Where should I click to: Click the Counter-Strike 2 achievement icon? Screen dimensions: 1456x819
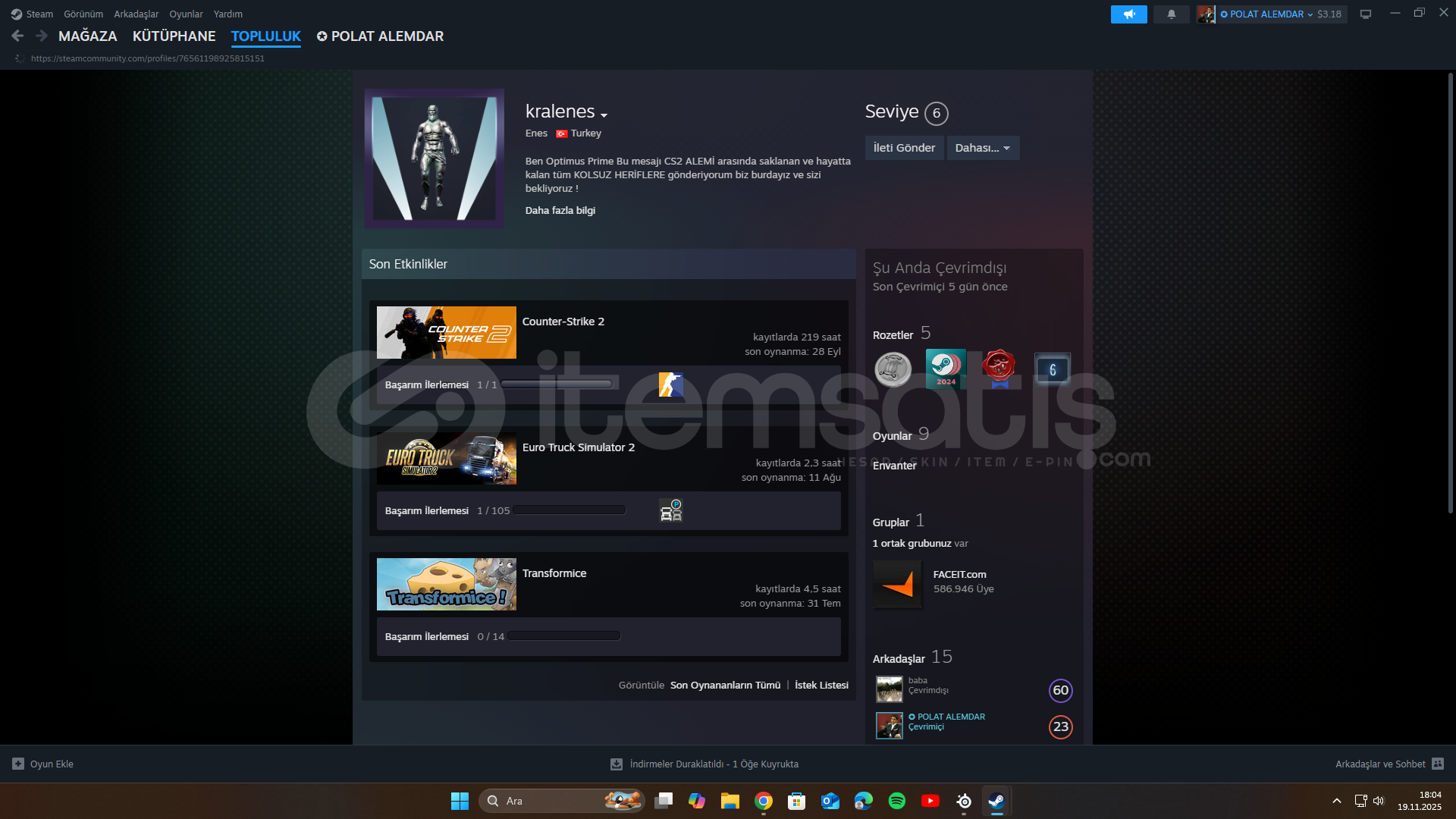pyautogui.click(x=670, y=384)
